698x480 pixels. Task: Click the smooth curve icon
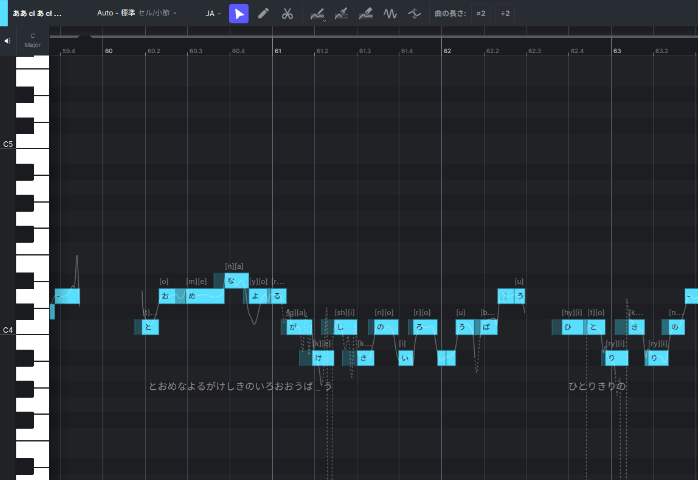[414, 14]
